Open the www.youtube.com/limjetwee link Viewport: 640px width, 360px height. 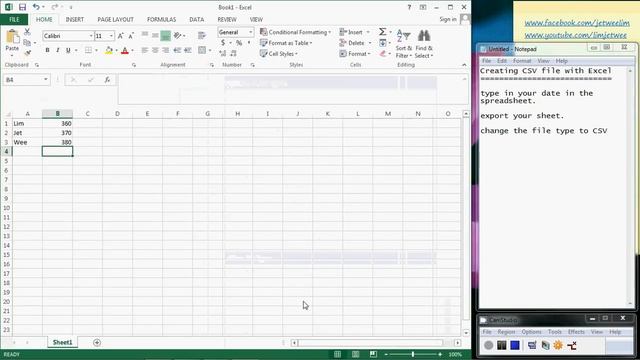[x=576, y=36]
